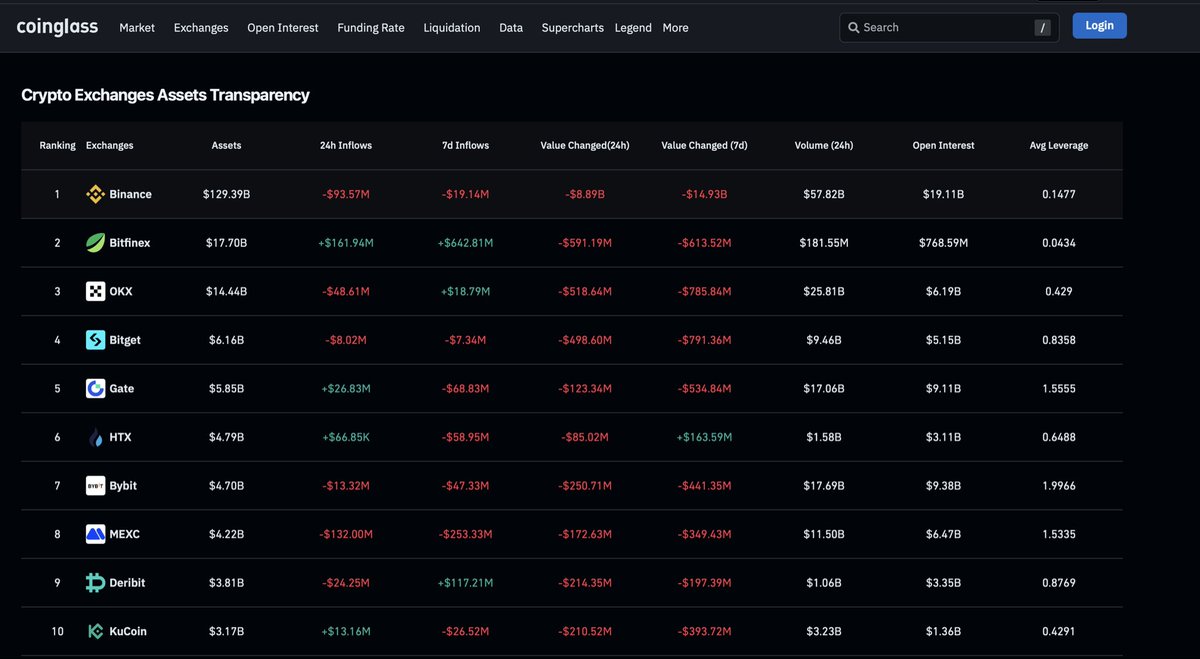
Task: Click Binance assets value $129.39B
Action: point(227,195)
